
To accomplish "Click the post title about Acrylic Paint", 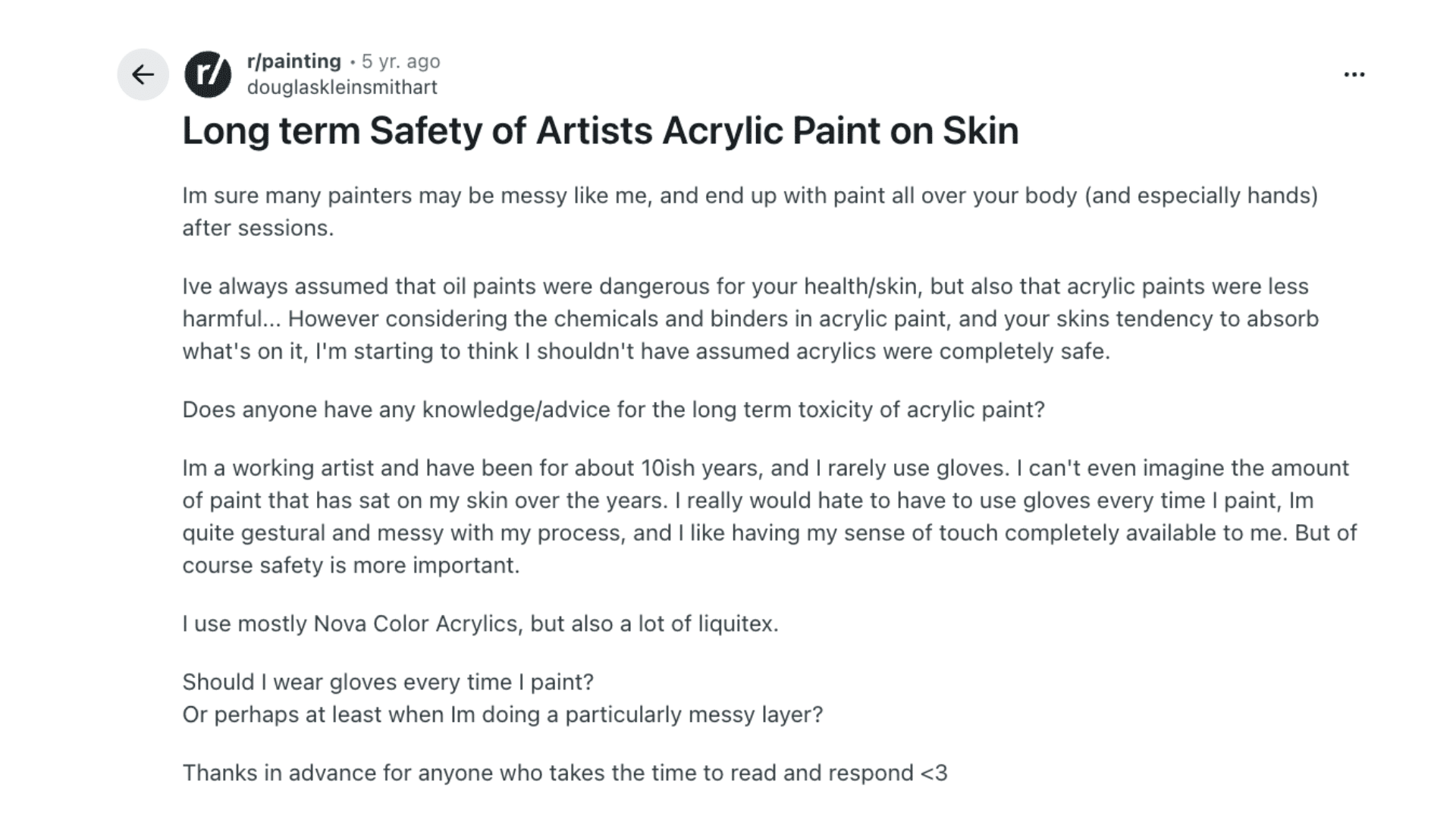I will coord(600,130).
